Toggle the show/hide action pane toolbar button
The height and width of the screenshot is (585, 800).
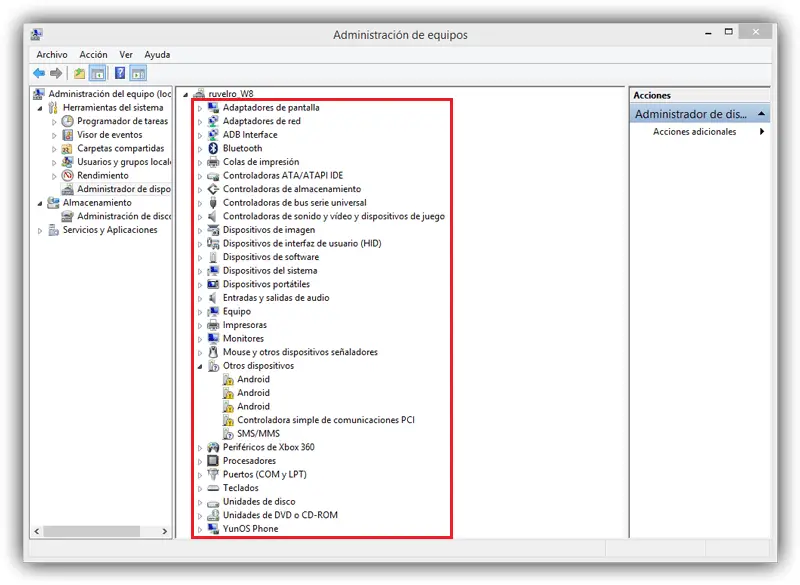click(x=138, y=73)
